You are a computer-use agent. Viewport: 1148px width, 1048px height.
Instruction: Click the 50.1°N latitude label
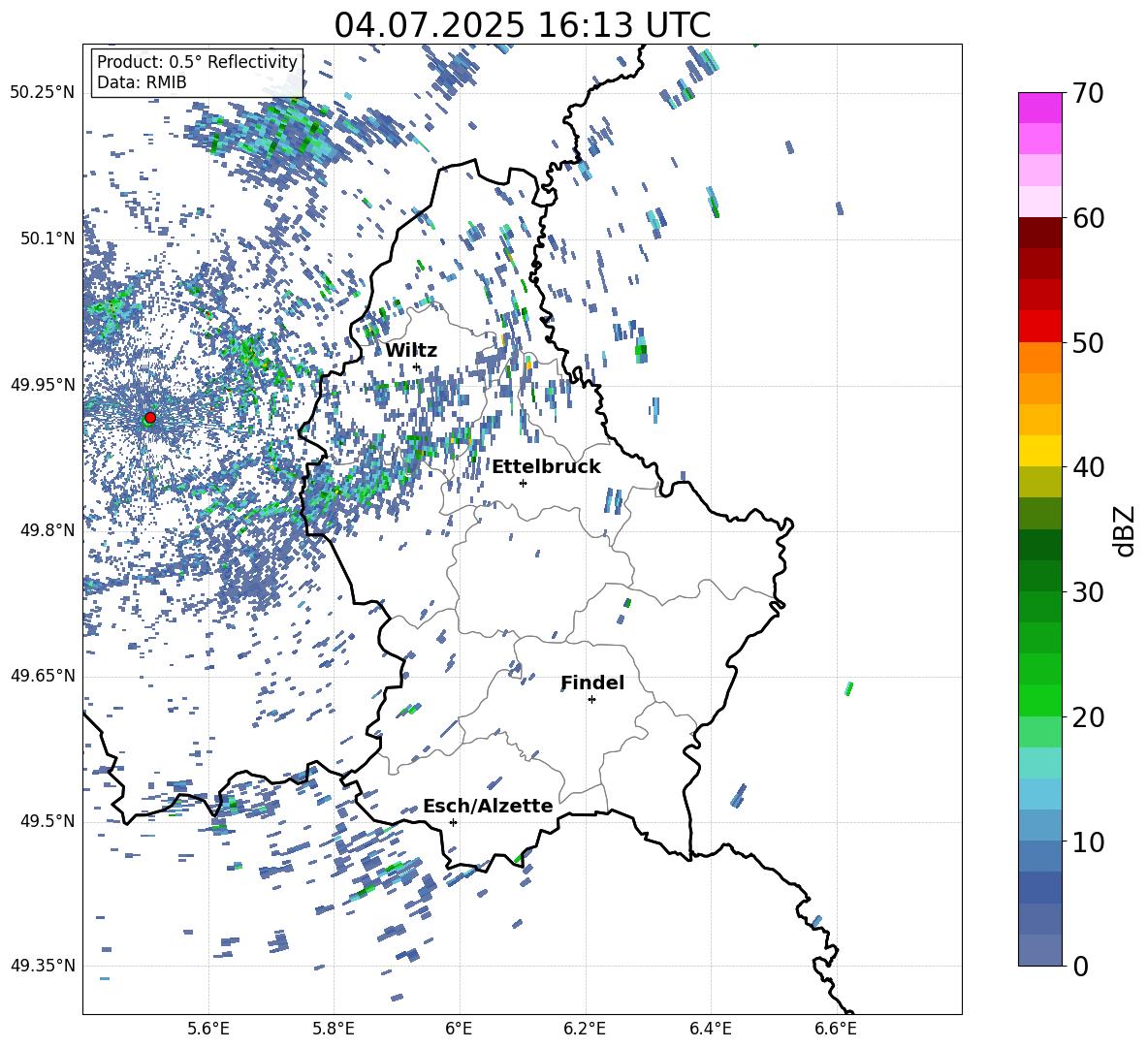point(48,239)
